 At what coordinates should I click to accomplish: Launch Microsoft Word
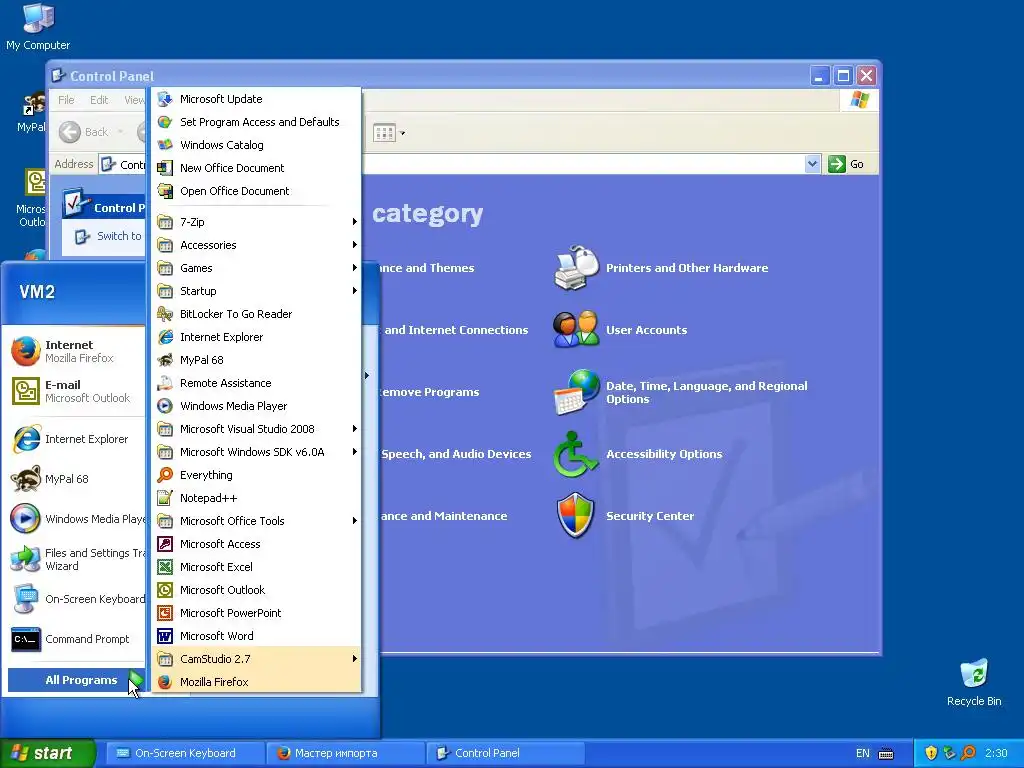[257, 635]
